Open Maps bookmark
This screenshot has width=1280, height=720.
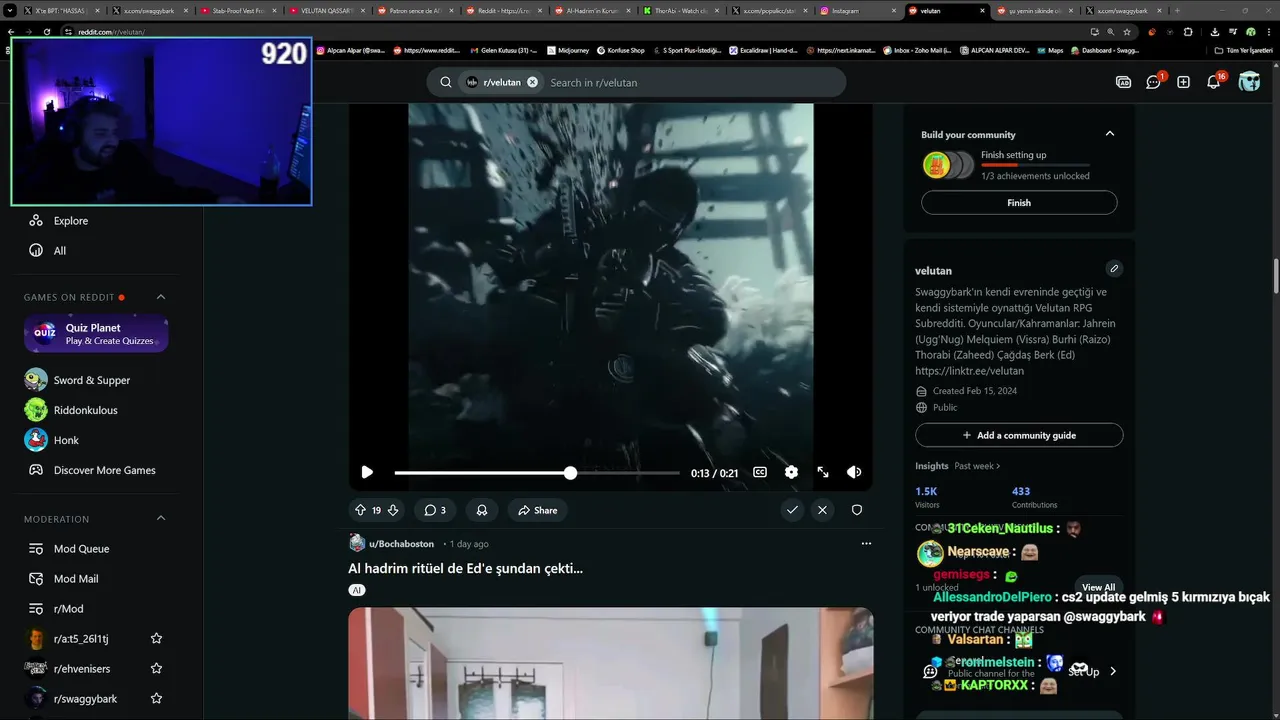tap(1050, 50)
